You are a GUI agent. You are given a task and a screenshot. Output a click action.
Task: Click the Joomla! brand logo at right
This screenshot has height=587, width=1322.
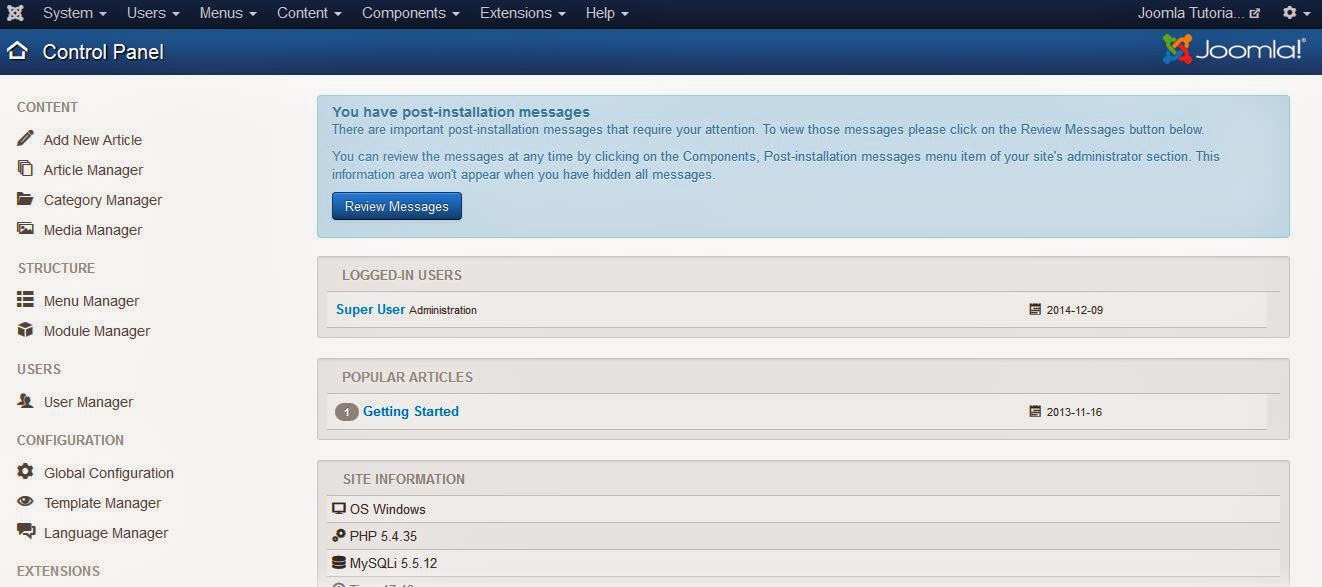coord(1233,50)
